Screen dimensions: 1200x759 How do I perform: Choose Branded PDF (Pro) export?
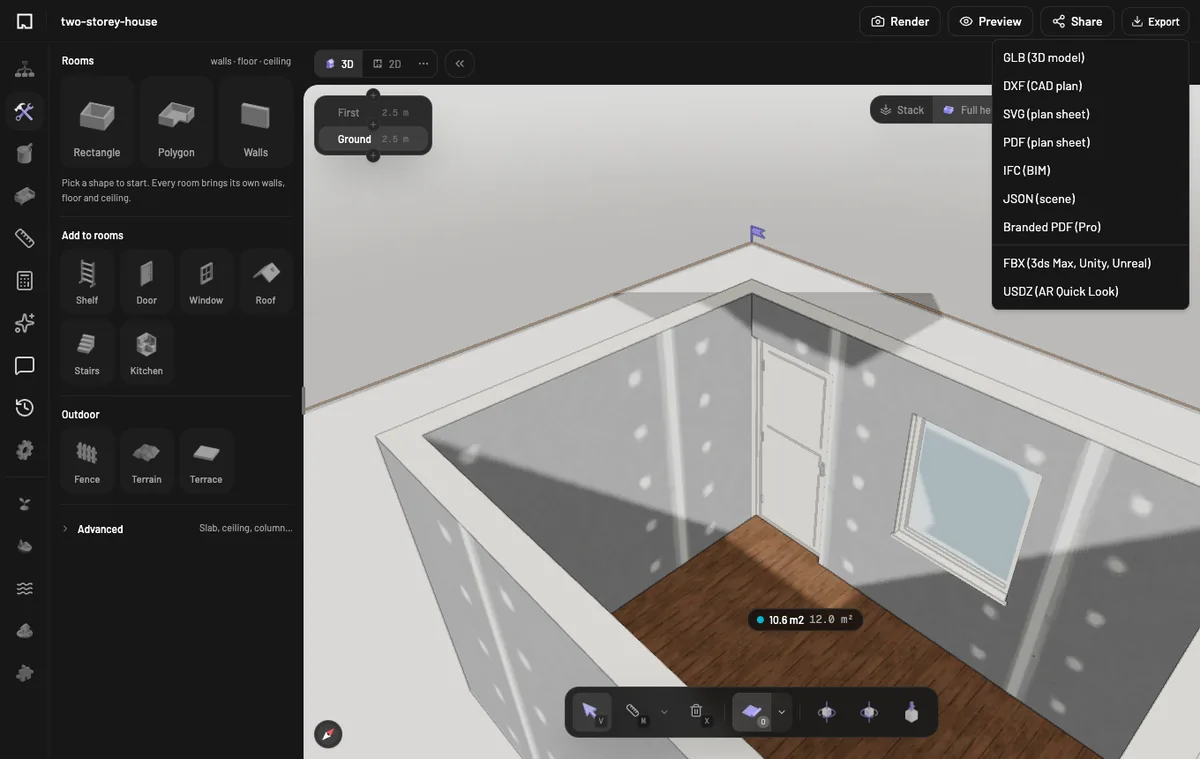pos(1090,227)
